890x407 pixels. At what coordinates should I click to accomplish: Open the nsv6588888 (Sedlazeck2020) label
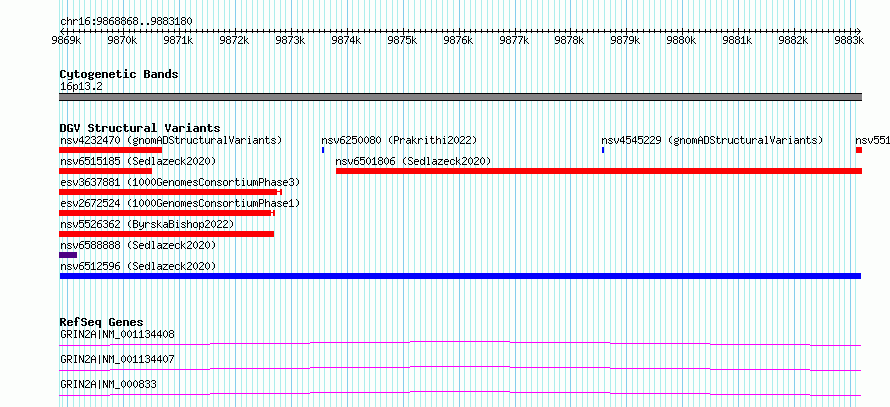138,245
